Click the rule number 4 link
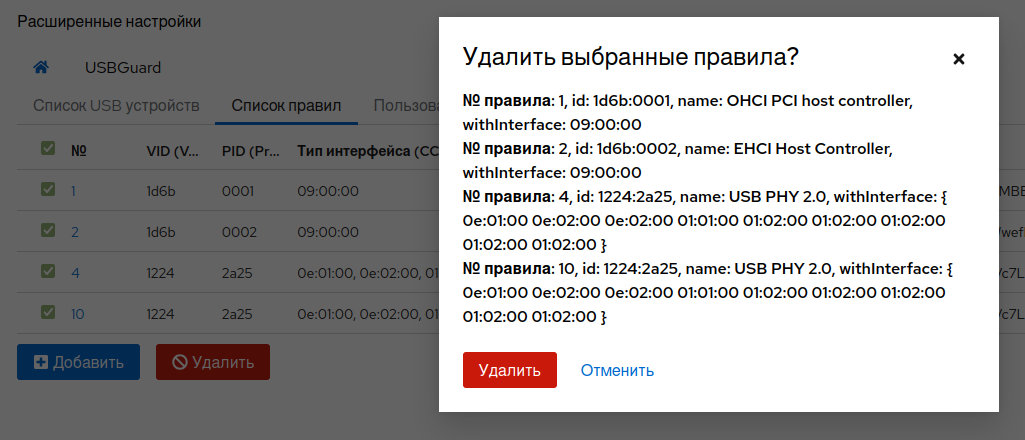 coord(75,273)
